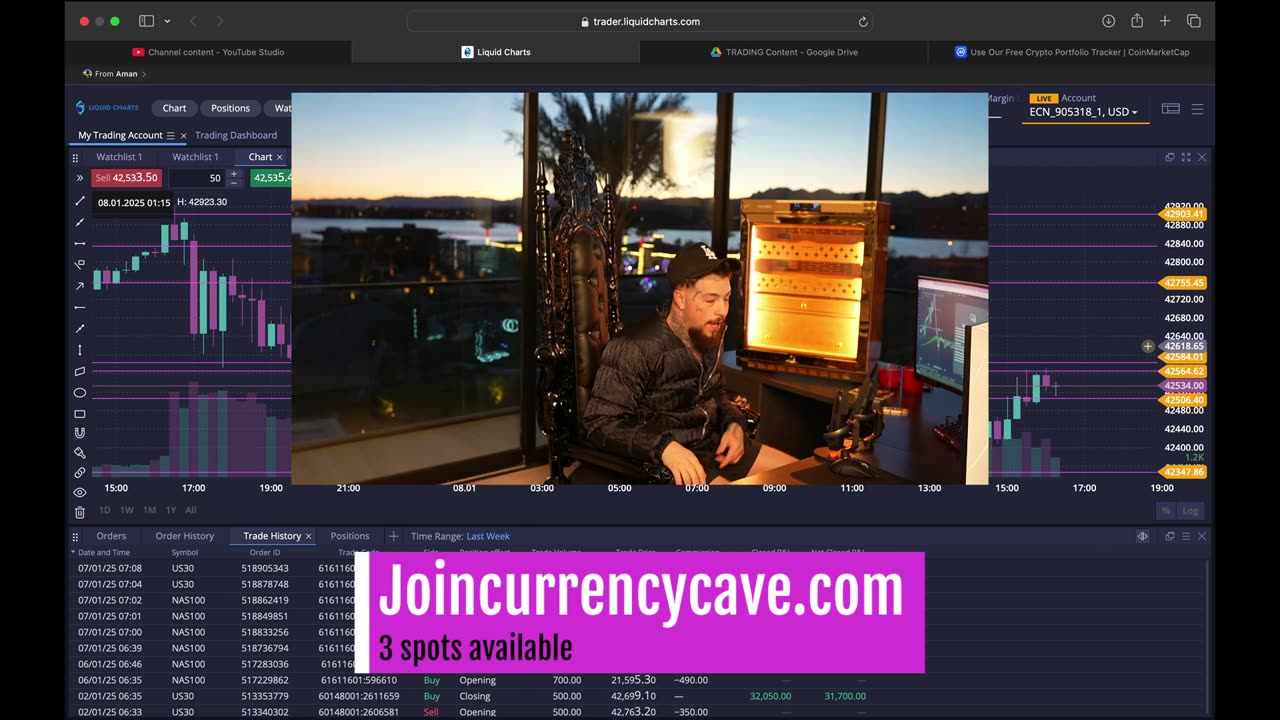Switch to Channel content YouTube Studio tab
Screen dimensions: 1280x720
[x=208, y=52]
